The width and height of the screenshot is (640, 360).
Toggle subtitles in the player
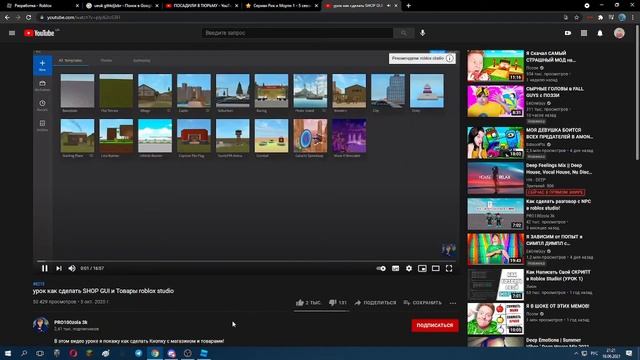(396, 268)
